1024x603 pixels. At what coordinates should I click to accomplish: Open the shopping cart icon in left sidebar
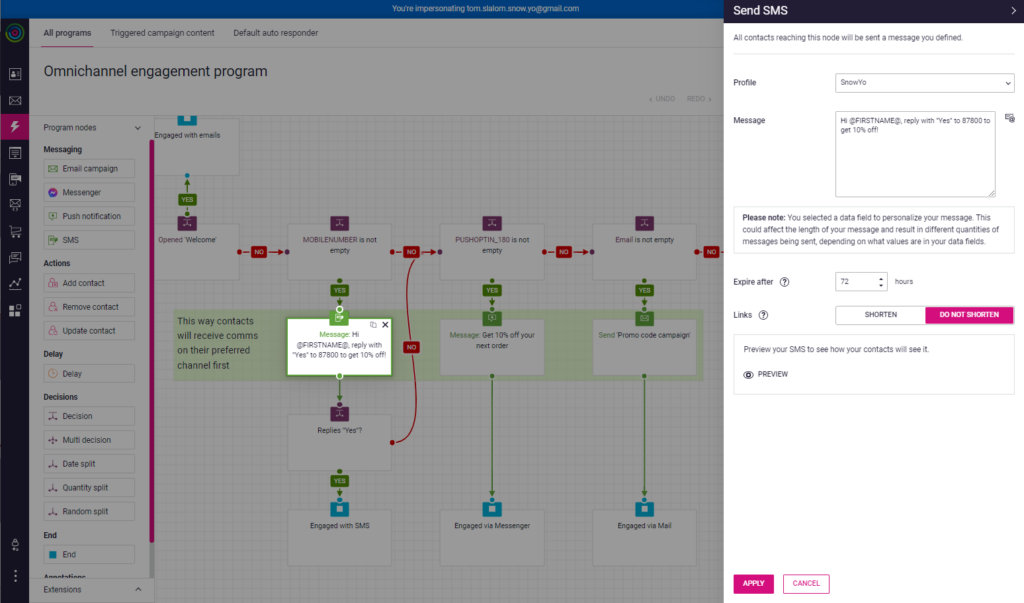(13, 231)
